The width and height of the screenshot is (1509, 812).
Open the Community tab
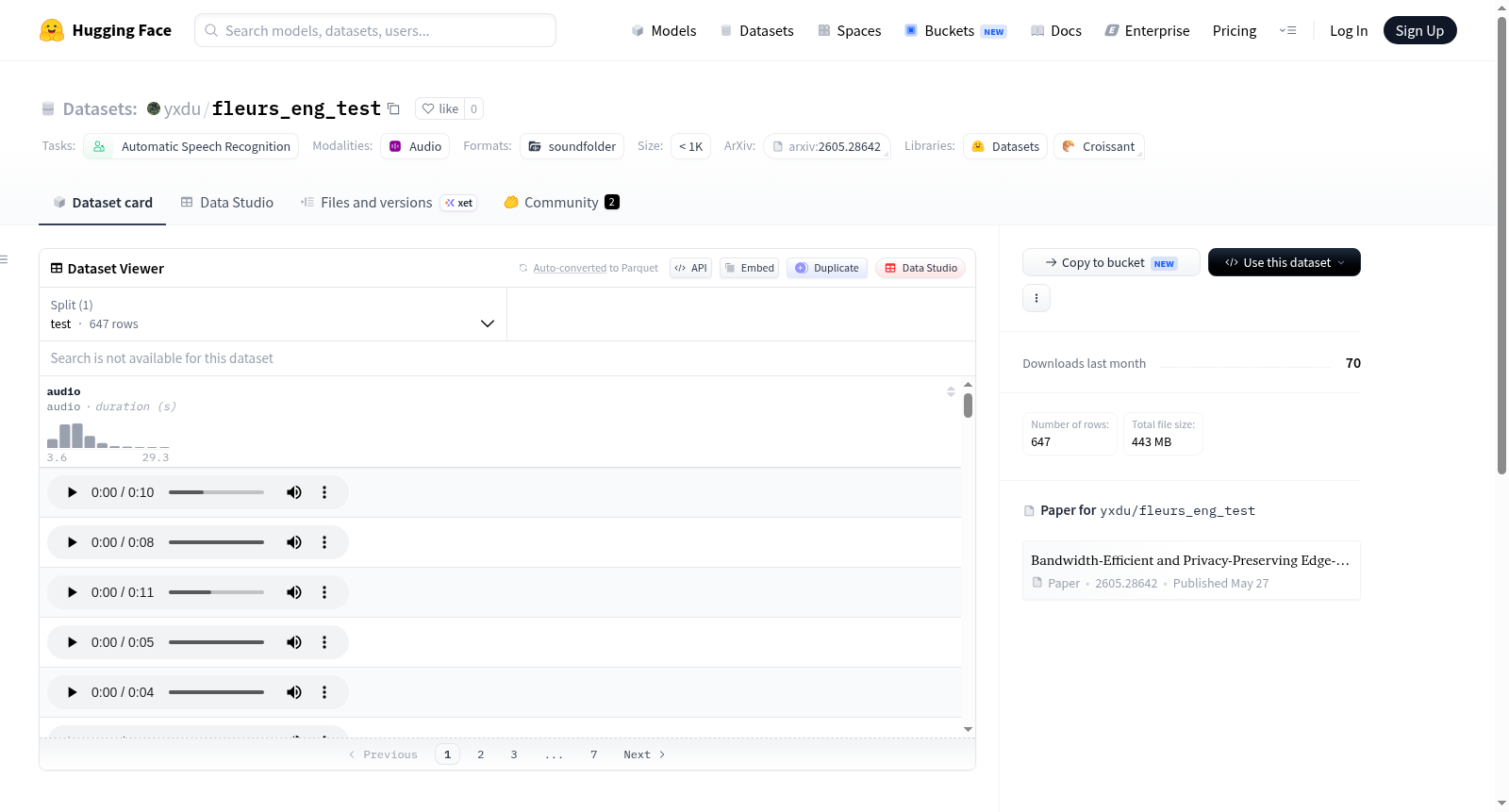tap(562, 203)
